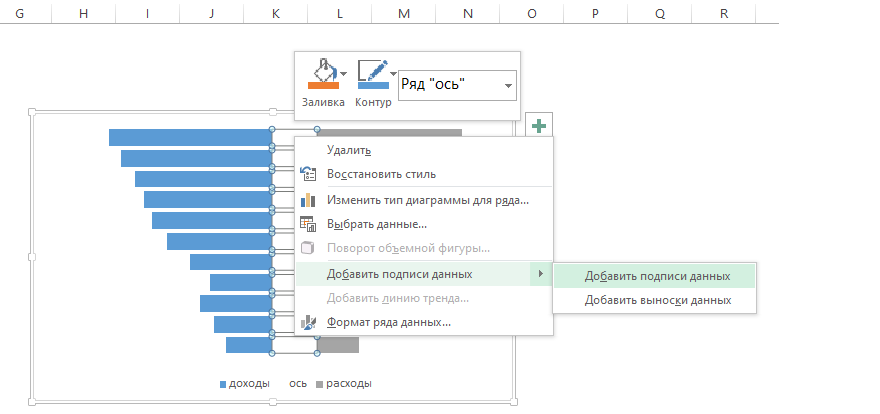Click the расходы legend label
Viewport: 880px width, 414px height.
(349, 384)
